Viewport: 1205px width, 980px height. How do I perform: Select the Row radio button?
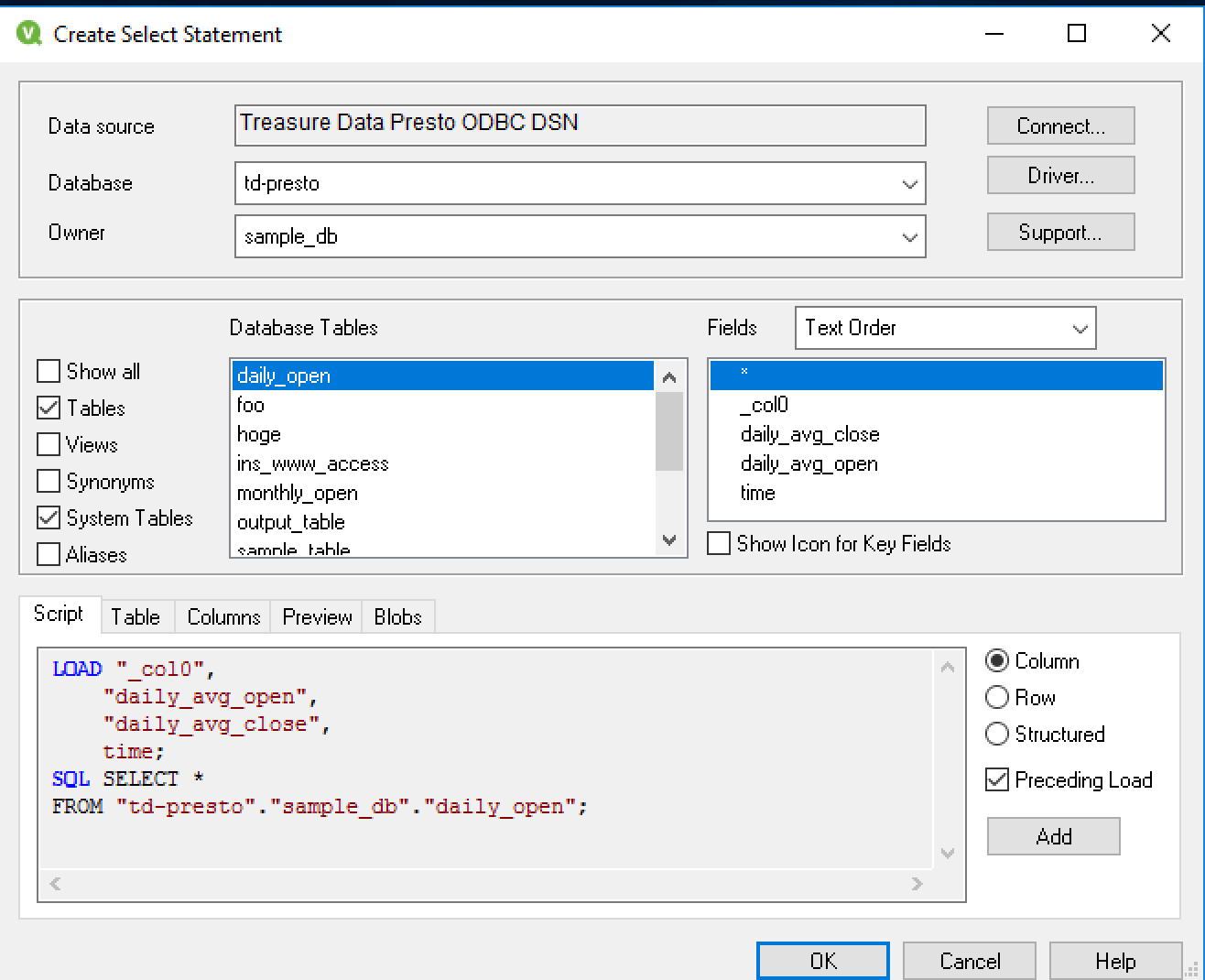pyautogui.click(x=997, y=697)
